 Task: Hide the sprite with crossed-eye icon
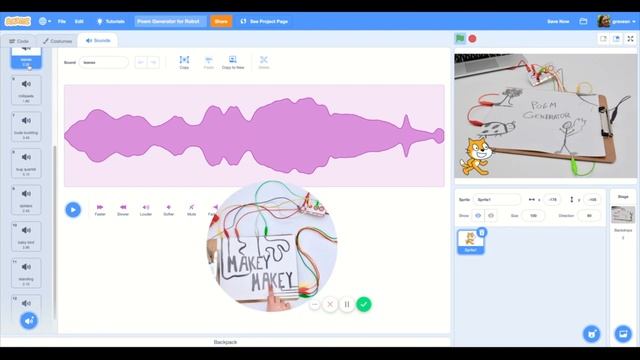(x=491, y=216)
